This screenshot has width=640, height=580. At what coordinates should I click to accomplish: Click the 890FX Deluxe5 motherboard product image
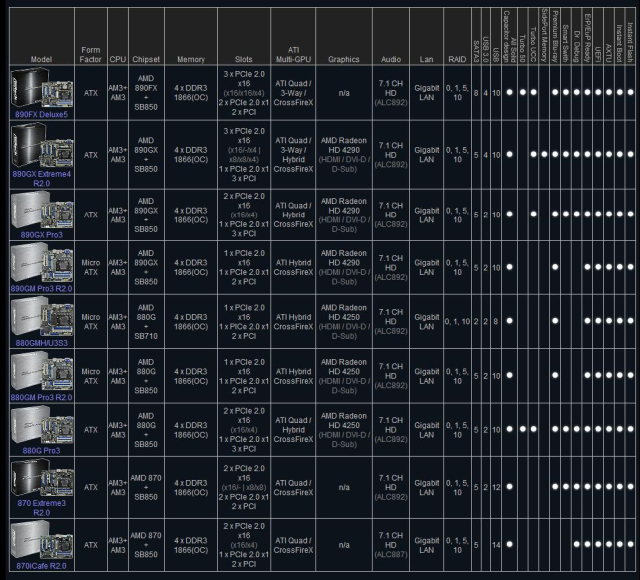tap(40, 88)
